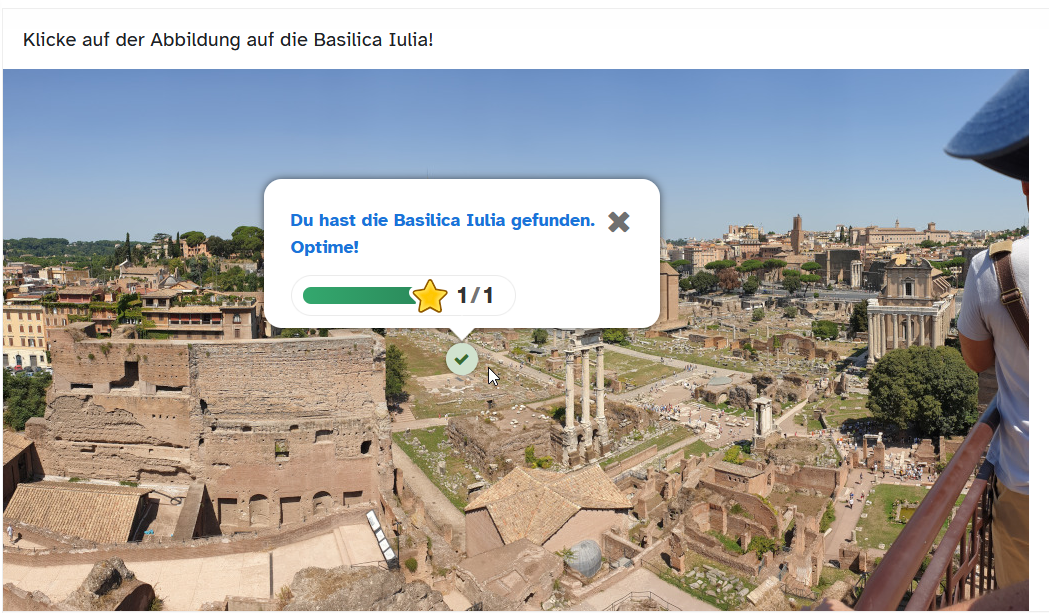The image size is (1049, 613).
Task: Click the "1/1" score counter
Action: pyautogui.click(x=475, y=296)
